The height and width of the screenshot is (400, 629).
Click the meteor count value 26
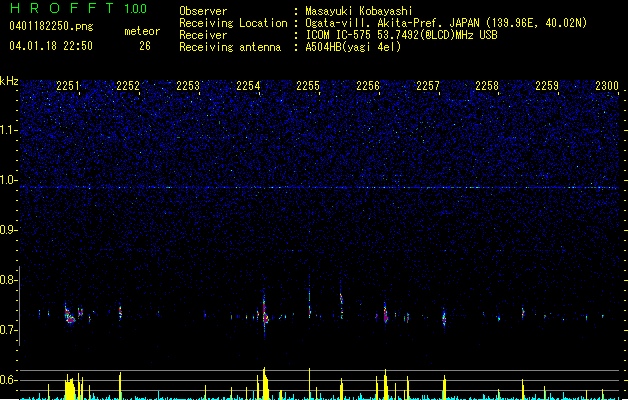click(145, 46)
